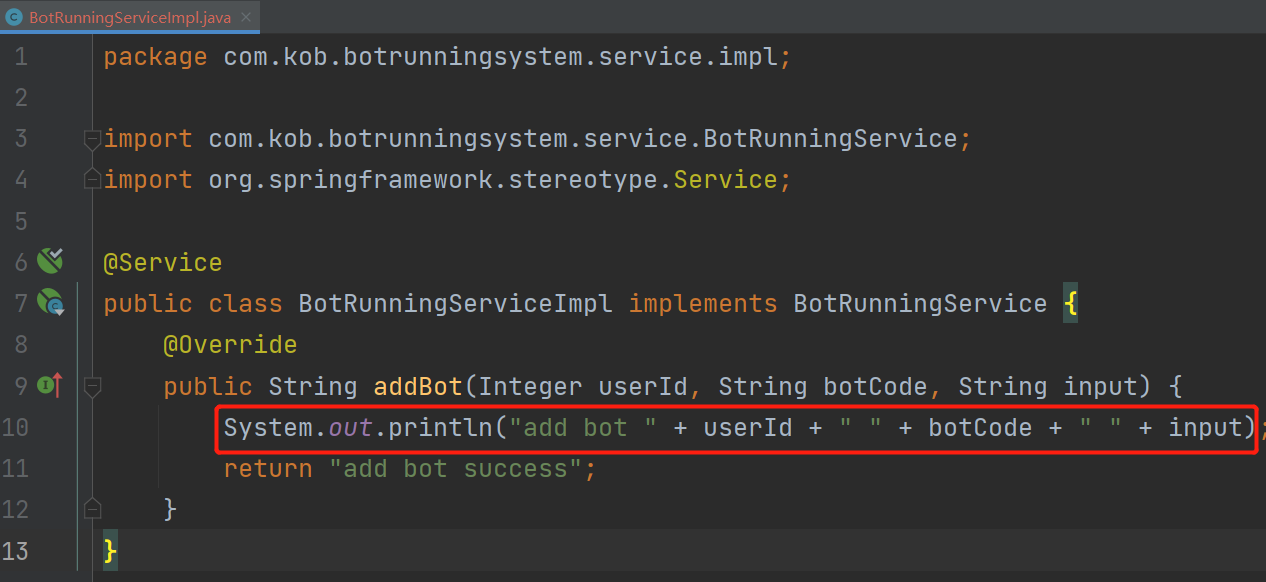
Task: Select the BotRunningServiceImpl.java editor tab
Action: tap(130, 18)
